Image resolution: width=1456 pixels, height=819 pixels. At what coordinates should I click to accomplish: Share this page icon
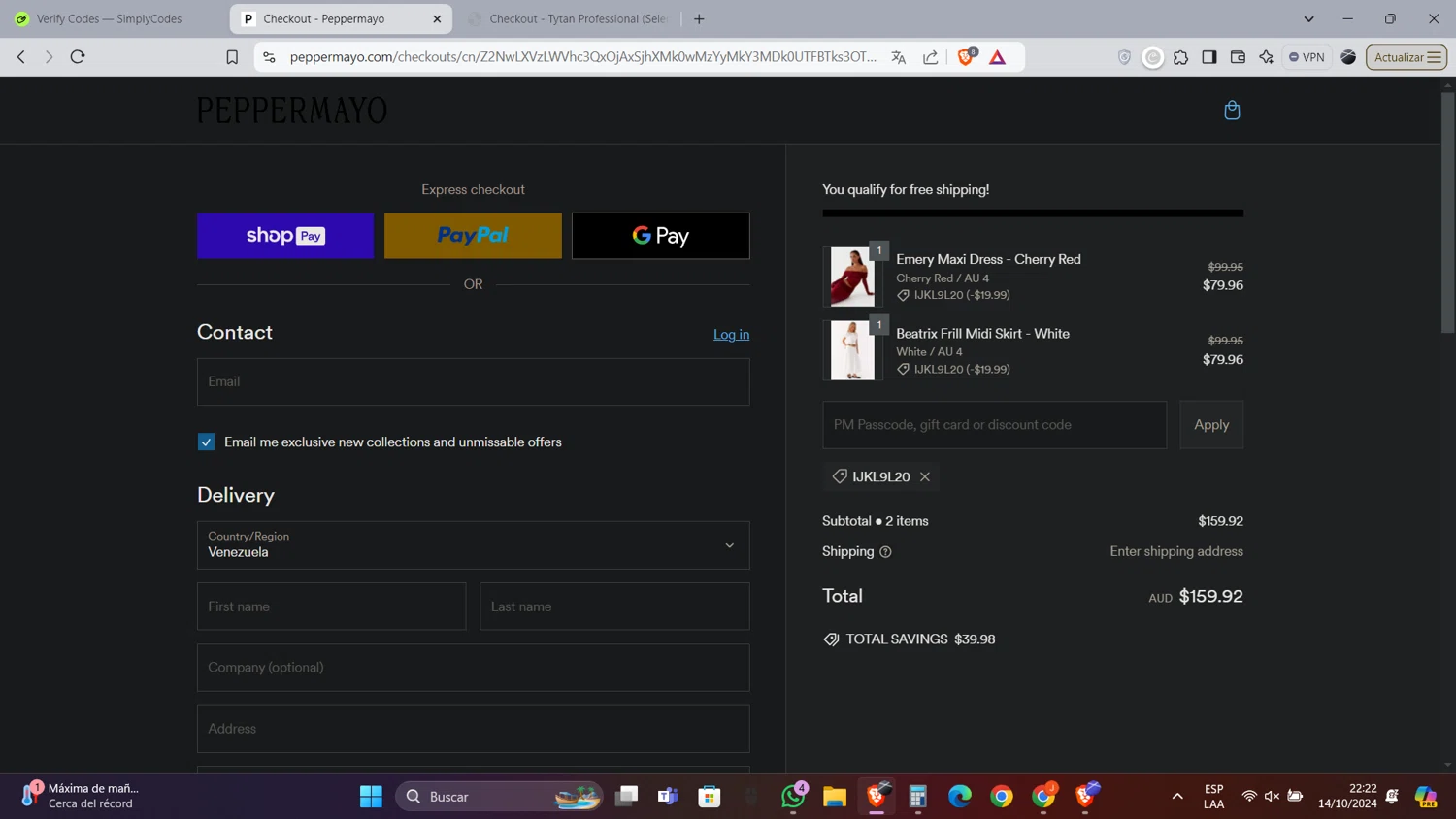(931, 57)
